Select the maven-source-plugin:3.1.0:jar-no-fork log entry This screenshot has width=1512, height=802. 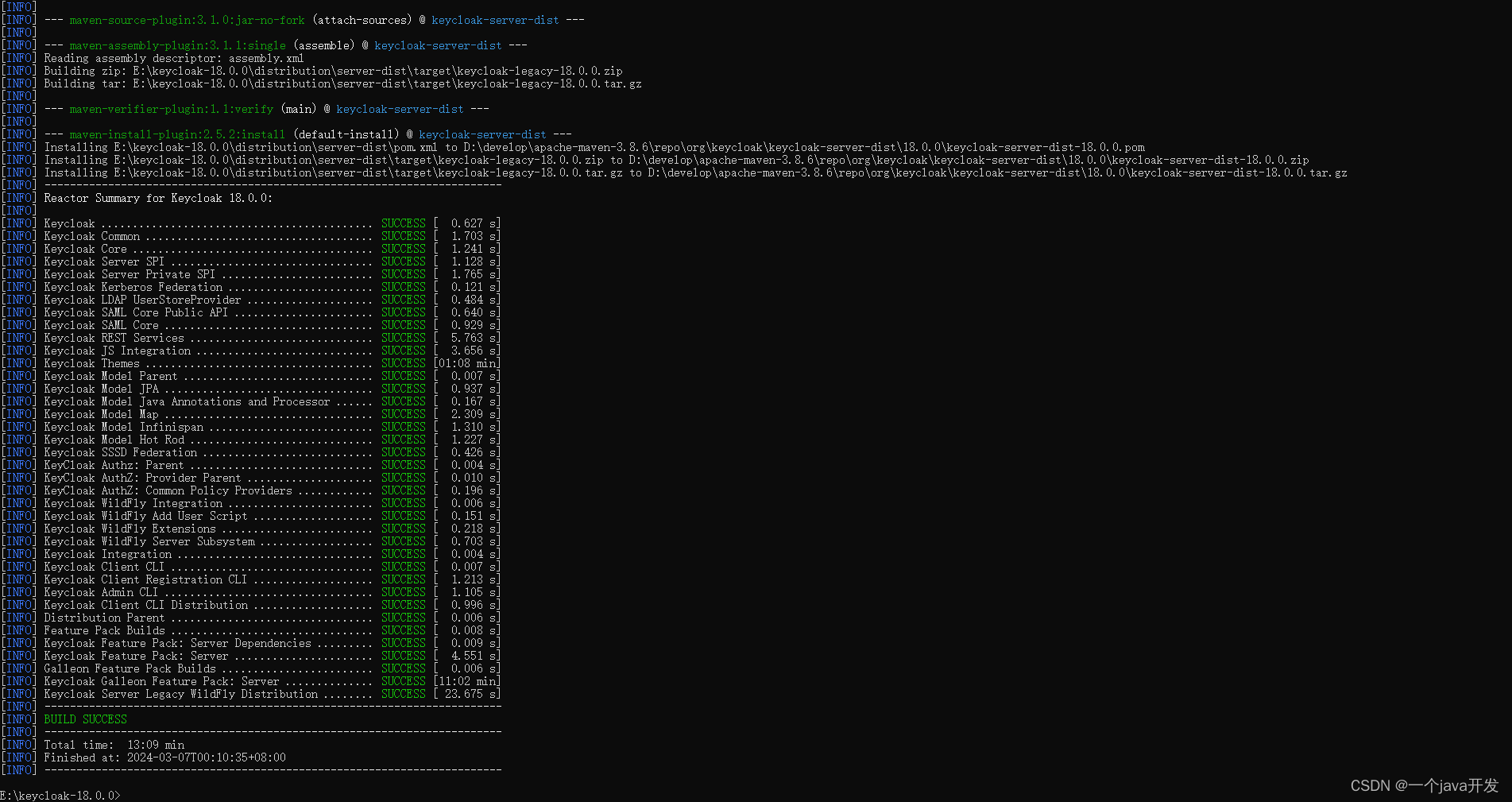click(187, 20)
